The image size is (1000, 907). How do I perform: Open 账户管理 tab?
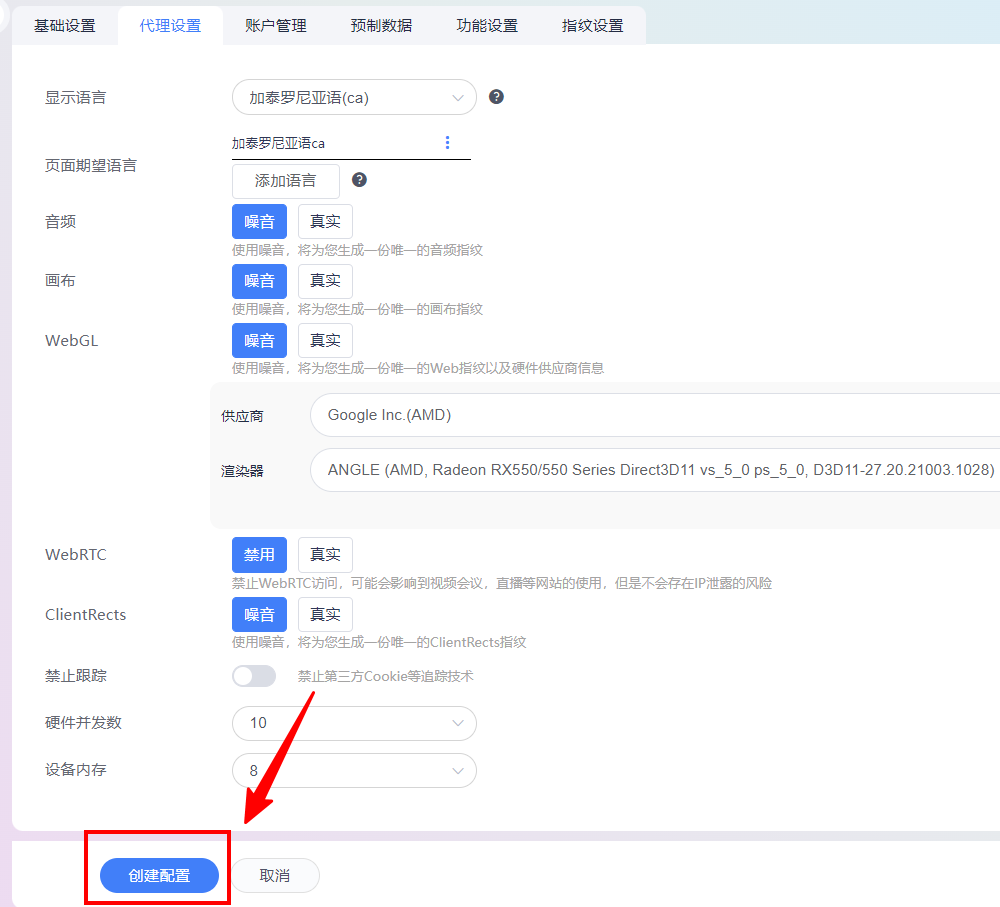click(x=276, y=26)
